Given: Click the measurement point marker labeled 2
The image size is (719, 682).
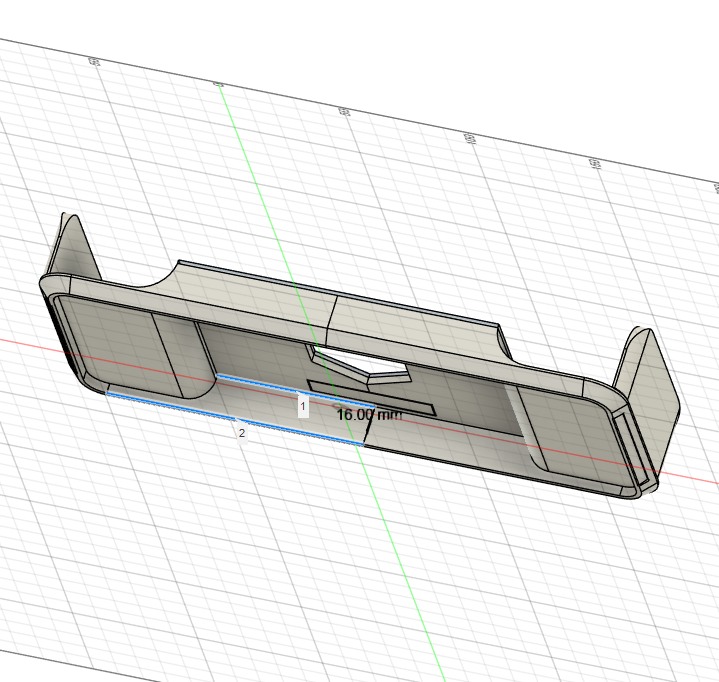Looking at the screenshot, I should click(x=241, y=433).
